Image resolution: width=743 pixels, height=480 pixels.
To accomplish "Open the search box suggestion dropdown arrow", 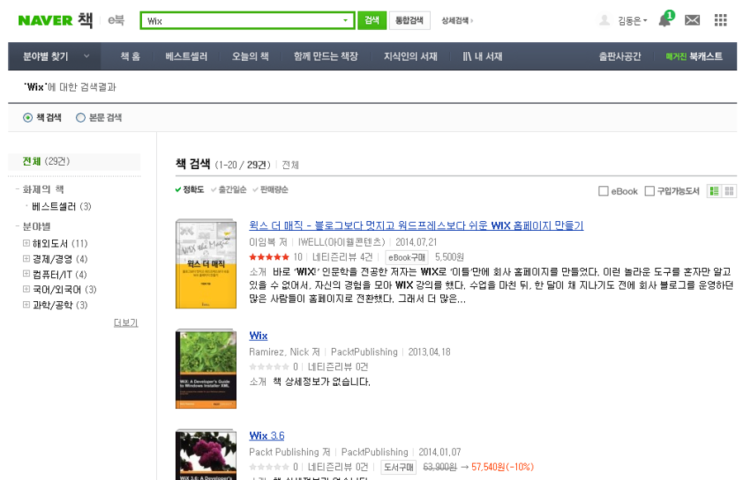I will click(x=345, y=20).
